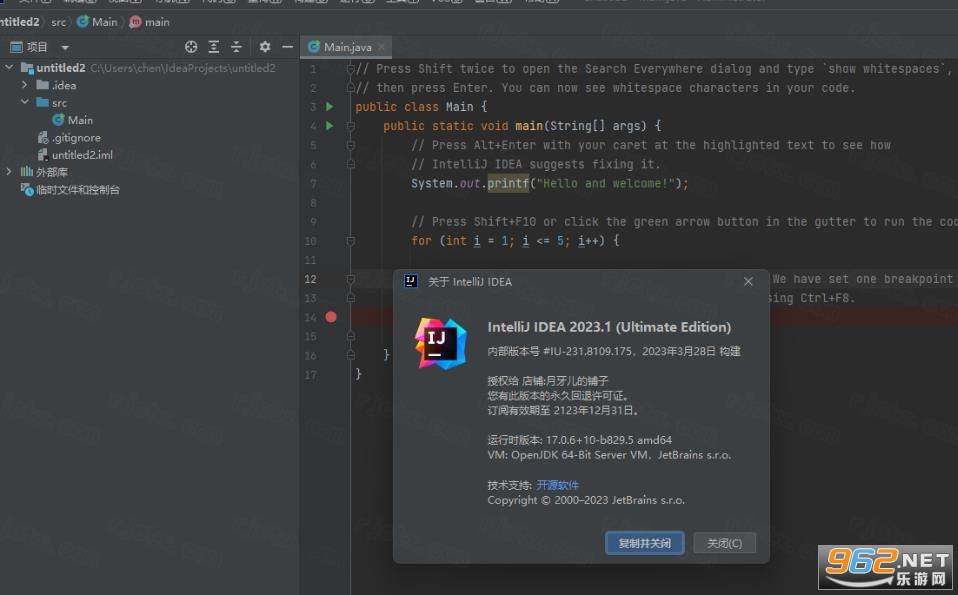Select the .gitignore file in project tree

tap(69, 137)
